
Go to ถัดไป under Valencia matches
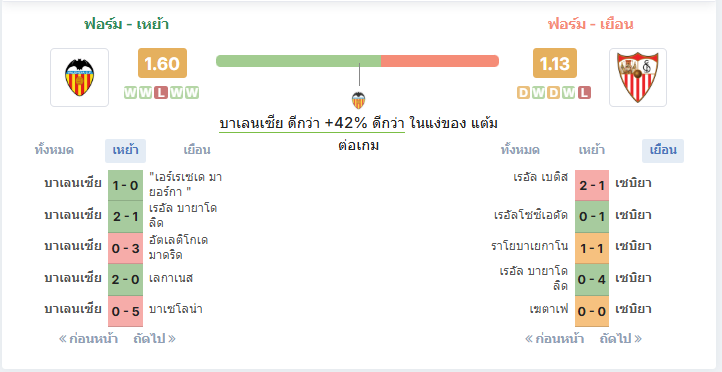(x=154, y=339)
